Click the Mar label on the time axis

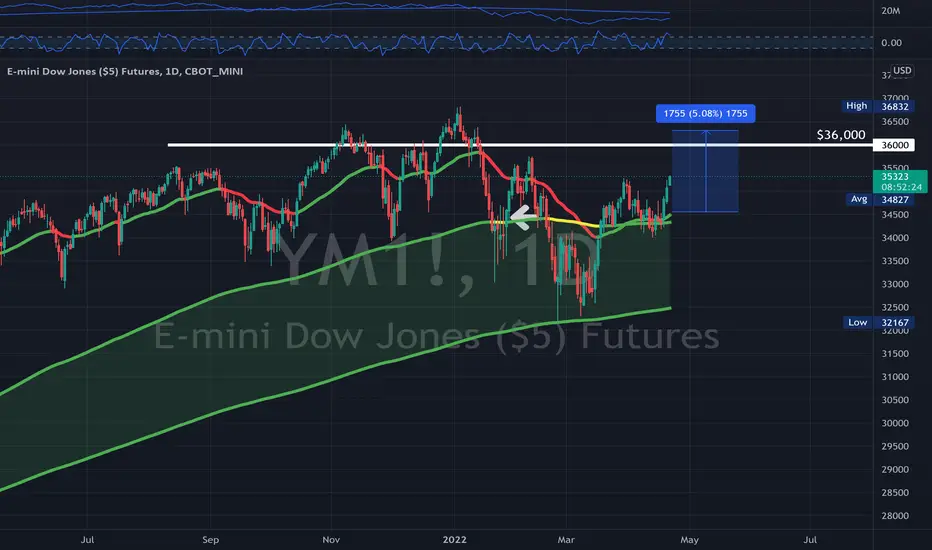pos(566,540)
